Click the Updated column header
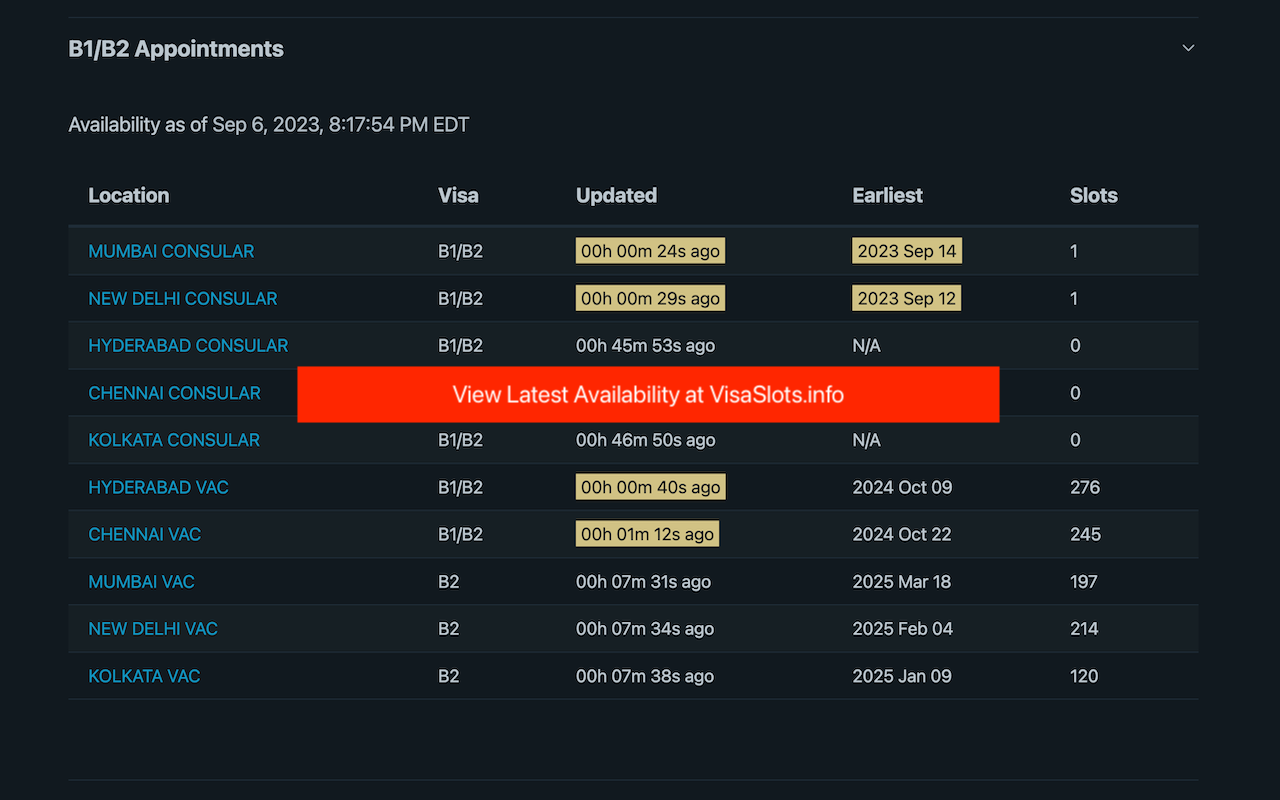 pyautogui.click(x=616, y=195)
